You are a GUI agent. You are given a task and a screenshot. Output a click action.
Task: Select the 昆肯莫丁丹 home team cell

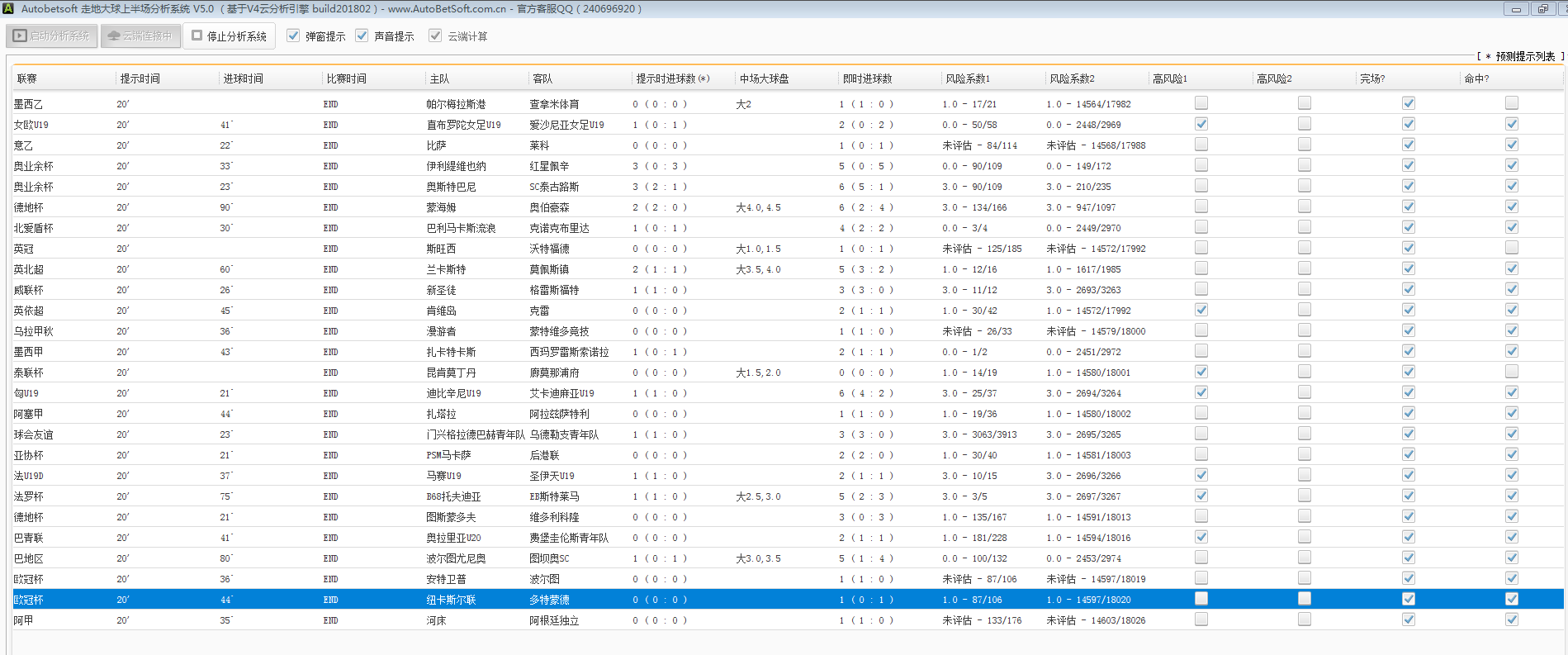[451, 373]
